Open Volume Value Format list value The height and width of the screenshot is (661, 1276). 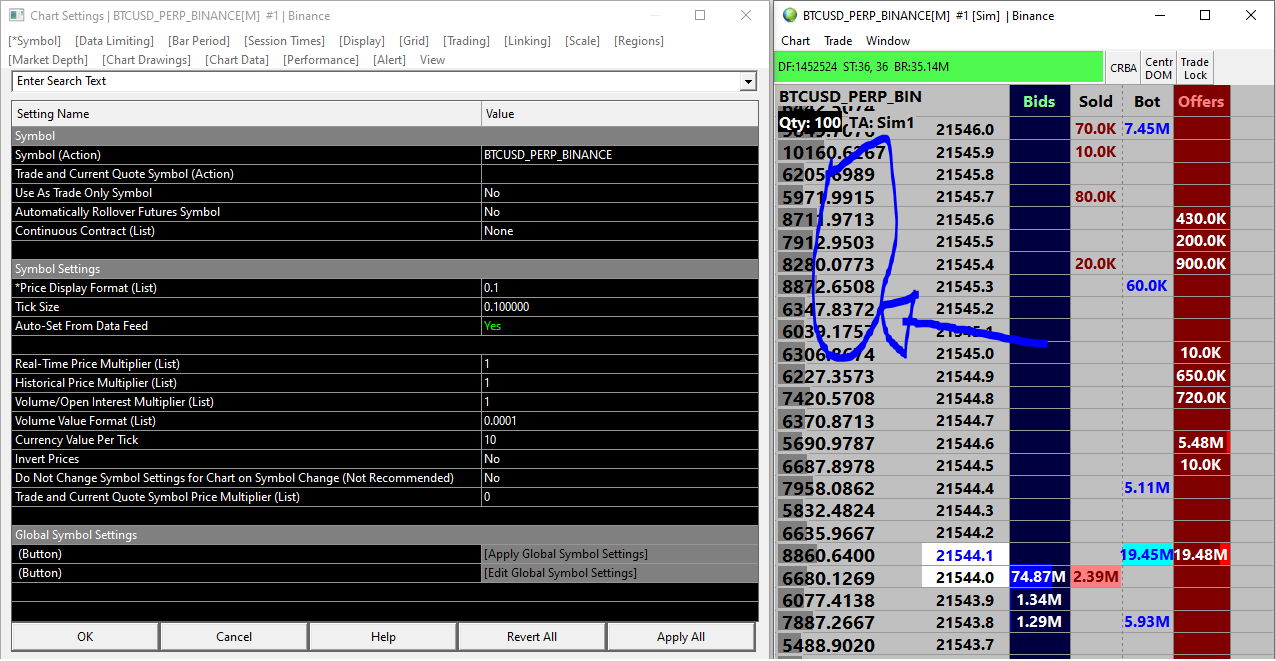pos(620,421)
